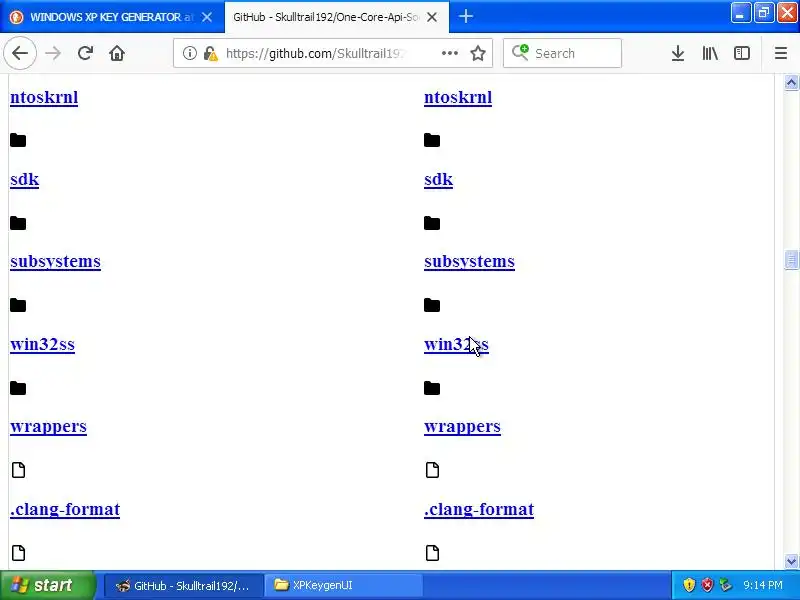Open the browser home page

(117, 53)
